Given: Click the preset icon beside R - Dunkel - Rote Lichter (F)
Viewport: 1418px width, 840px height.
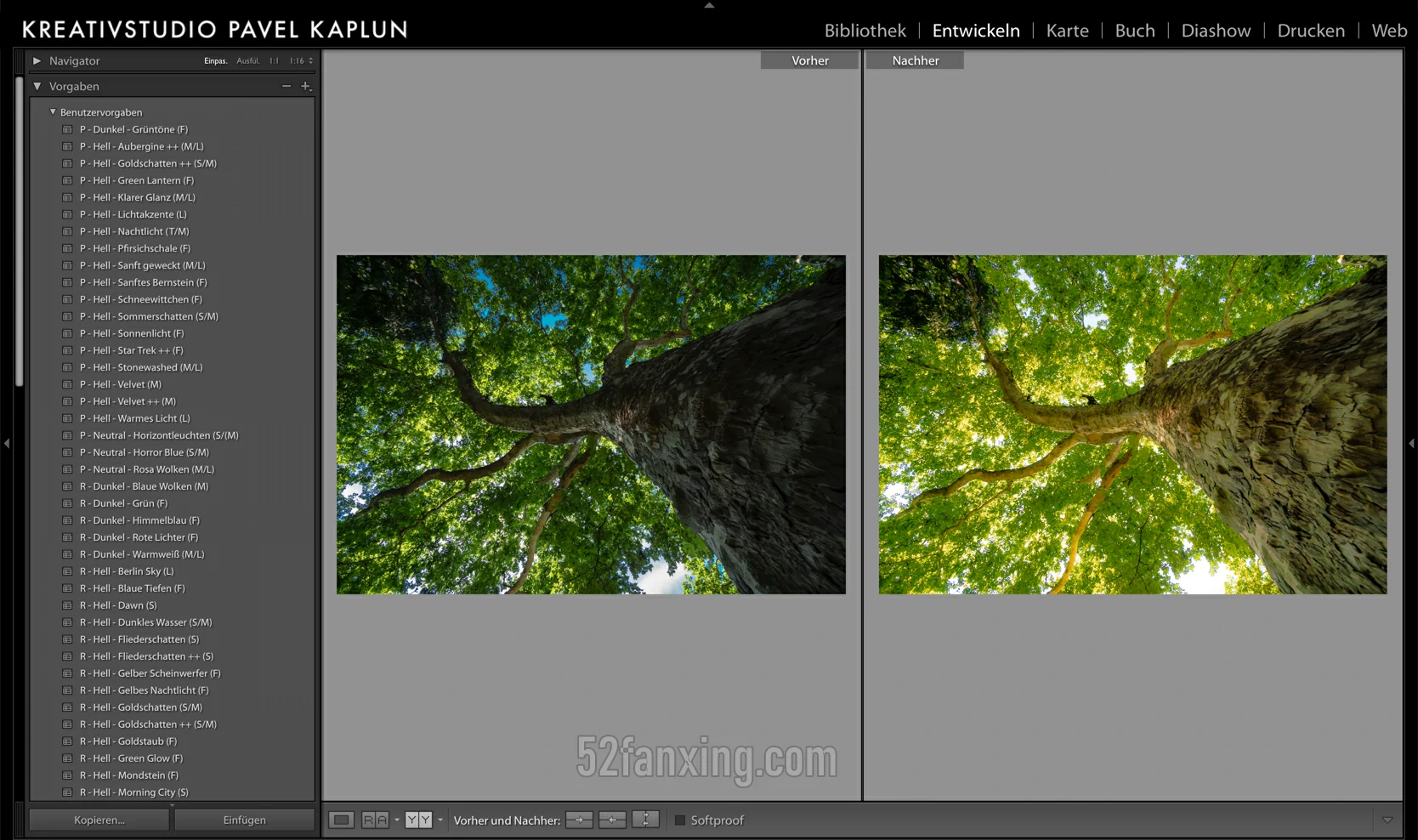Looking at the screenshot, I should [x=67, y=537].
